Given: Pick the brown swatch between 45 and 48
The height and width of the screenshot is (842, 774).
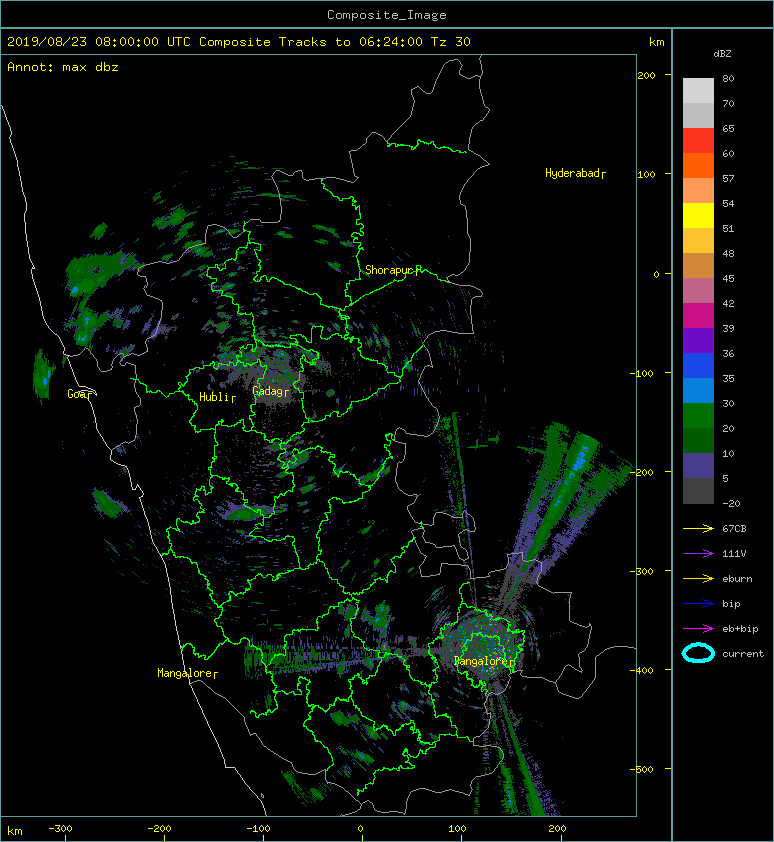Looking at the screenshot, I should (698, 265).
